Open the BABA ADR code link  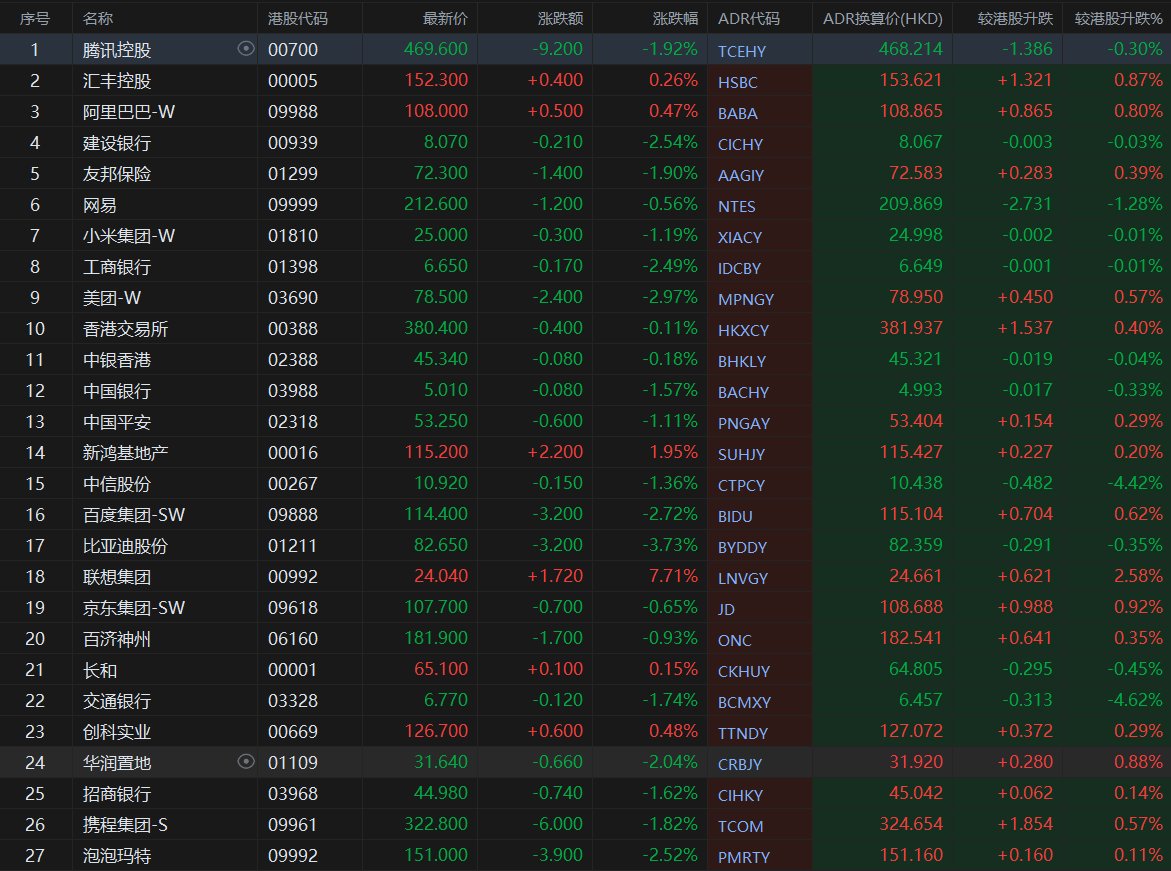point(738,114)
